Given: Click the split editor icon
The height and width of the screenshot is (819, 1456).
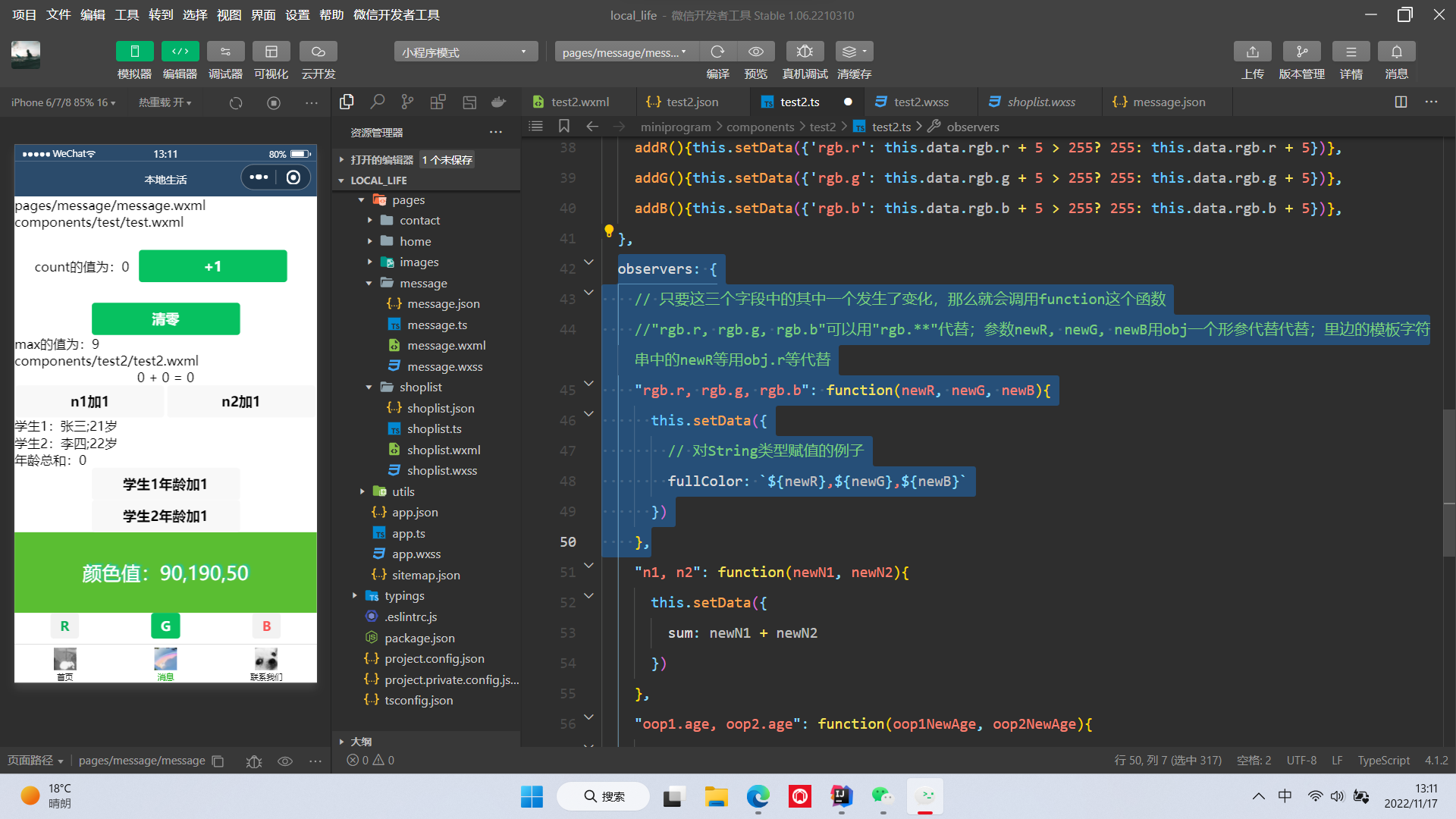Looking at the screenshot, I should (x=1401, y=102).
